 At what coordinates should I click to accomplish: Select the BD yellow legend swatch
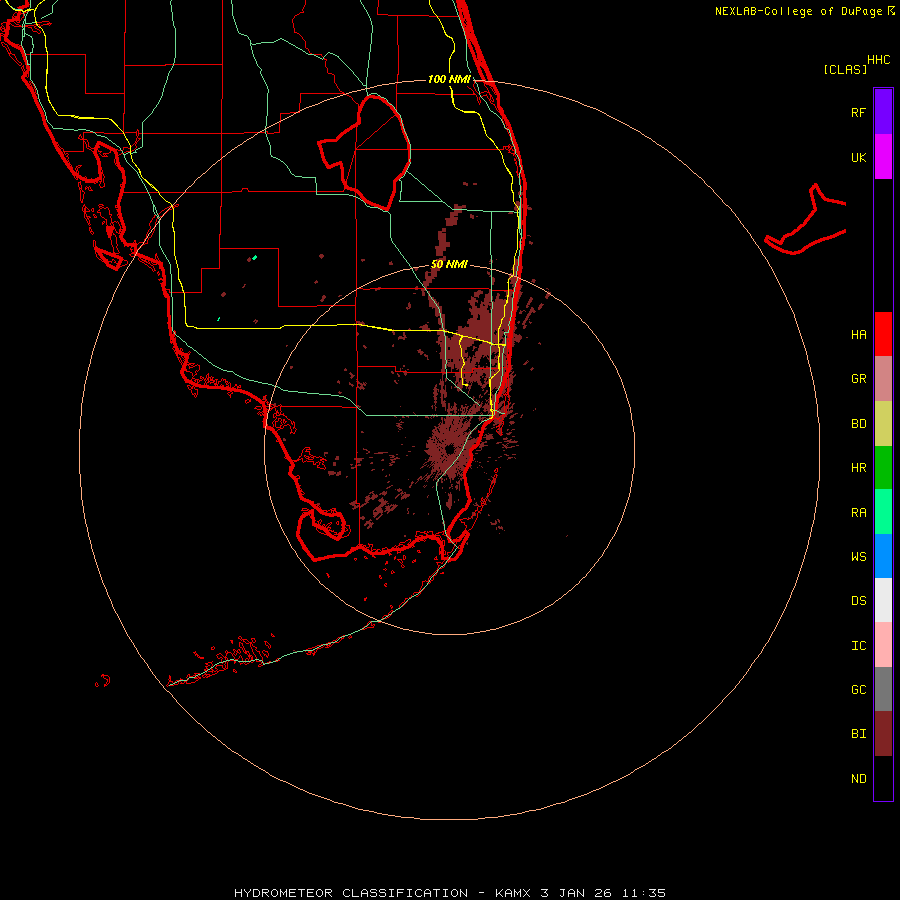click(883, 423)
